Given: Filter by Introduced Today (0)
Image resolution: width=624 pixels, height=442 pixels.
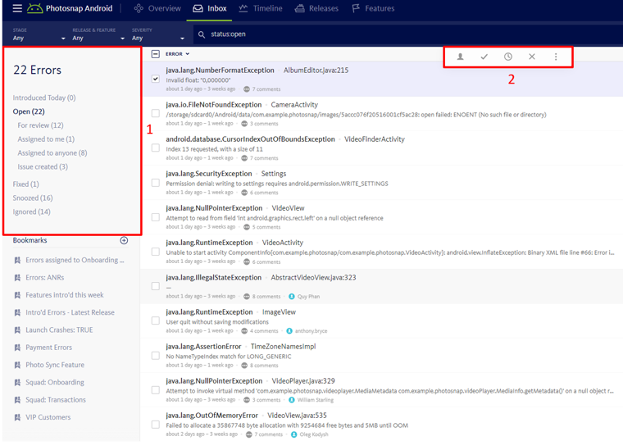Looking at the screenshot, I should pos(44,98).
